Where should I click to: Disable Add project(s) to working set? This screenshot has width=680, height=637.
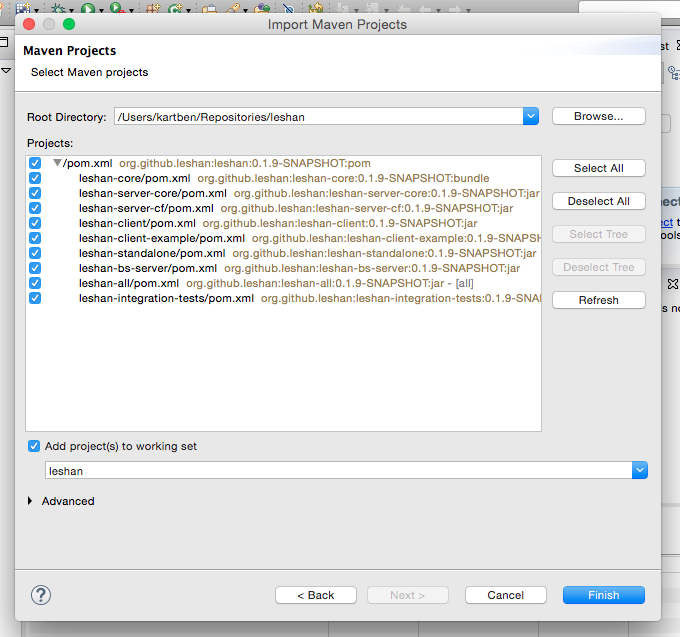click(34, 446)
